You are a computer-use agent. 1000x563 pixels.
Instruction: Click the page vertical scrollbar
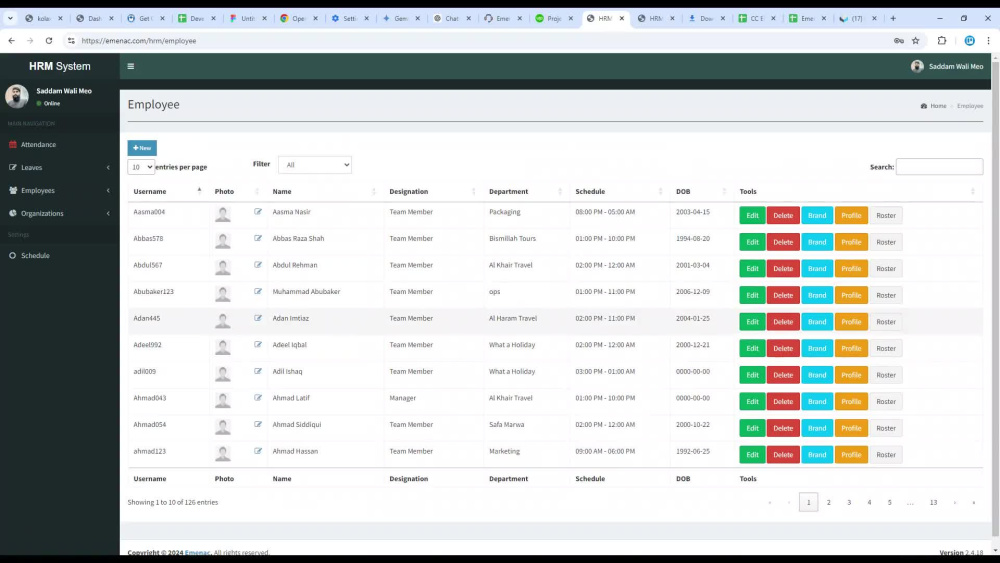point(996,300)
